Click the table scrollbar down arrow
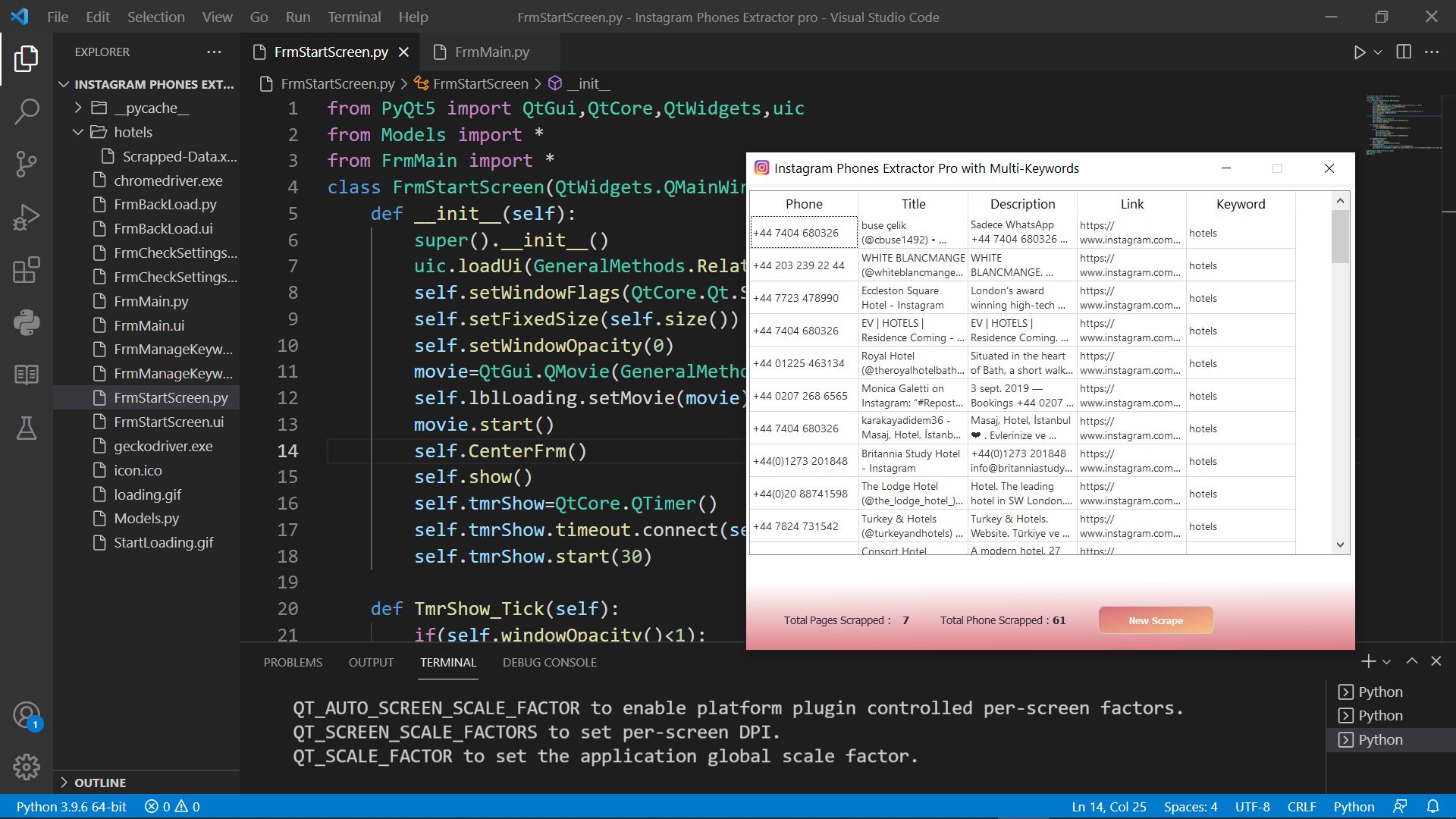The width and height of the screenshot is (1456, 819). coord(1340,544)
